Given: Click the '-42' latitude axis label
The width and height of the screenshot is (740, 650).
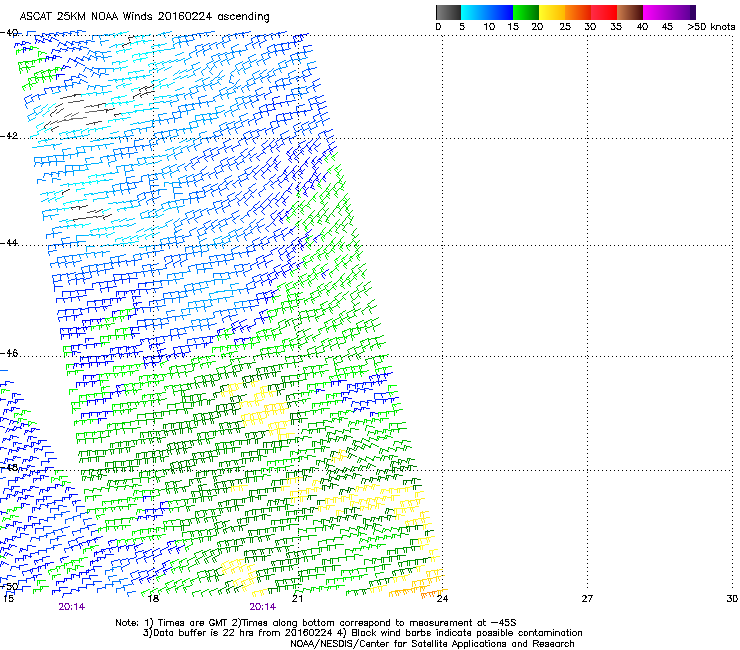Looking at the screenshot, I should [9, 136].
